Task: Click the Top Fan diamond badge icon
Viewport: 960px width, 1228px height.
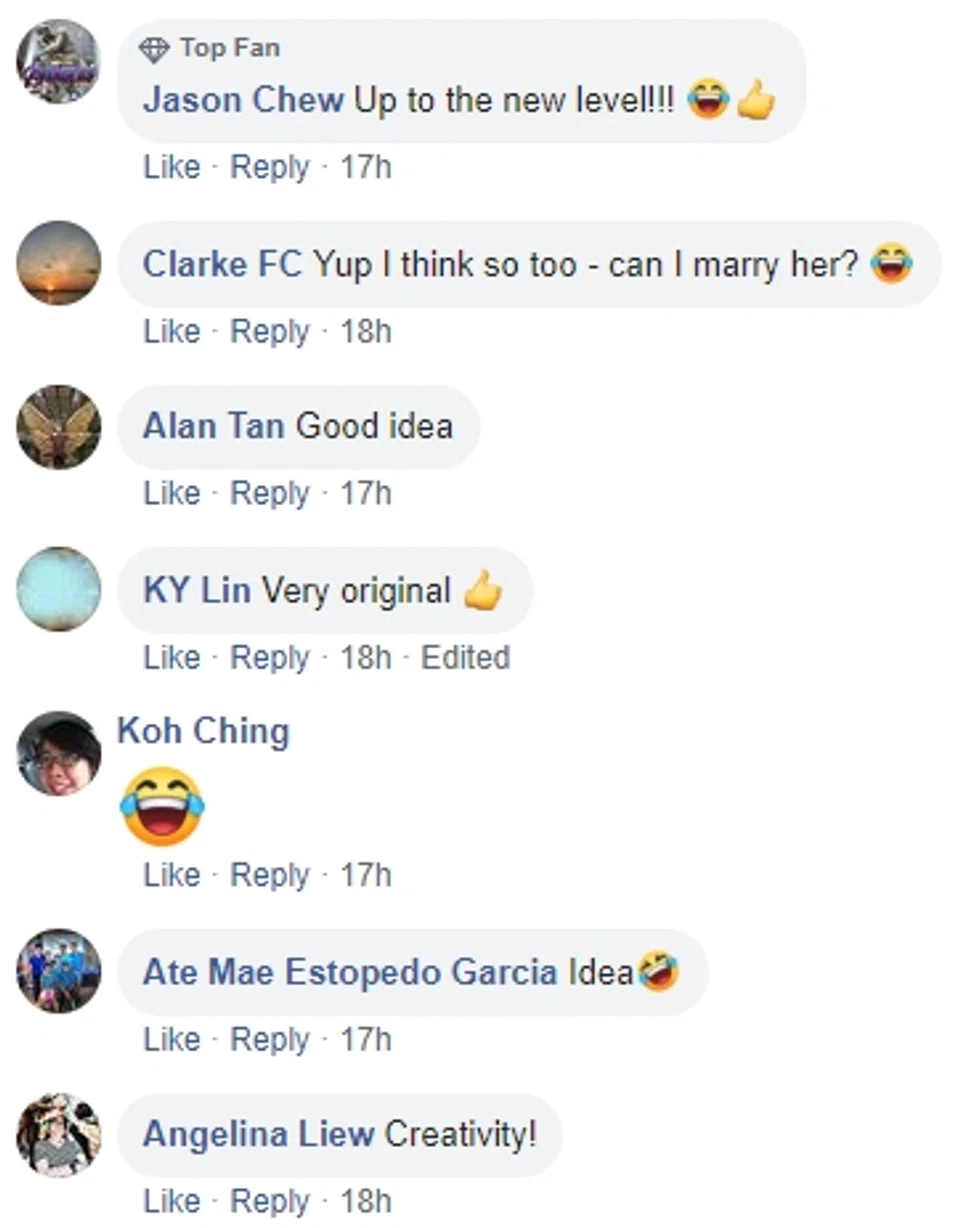Action: [155, 49]
